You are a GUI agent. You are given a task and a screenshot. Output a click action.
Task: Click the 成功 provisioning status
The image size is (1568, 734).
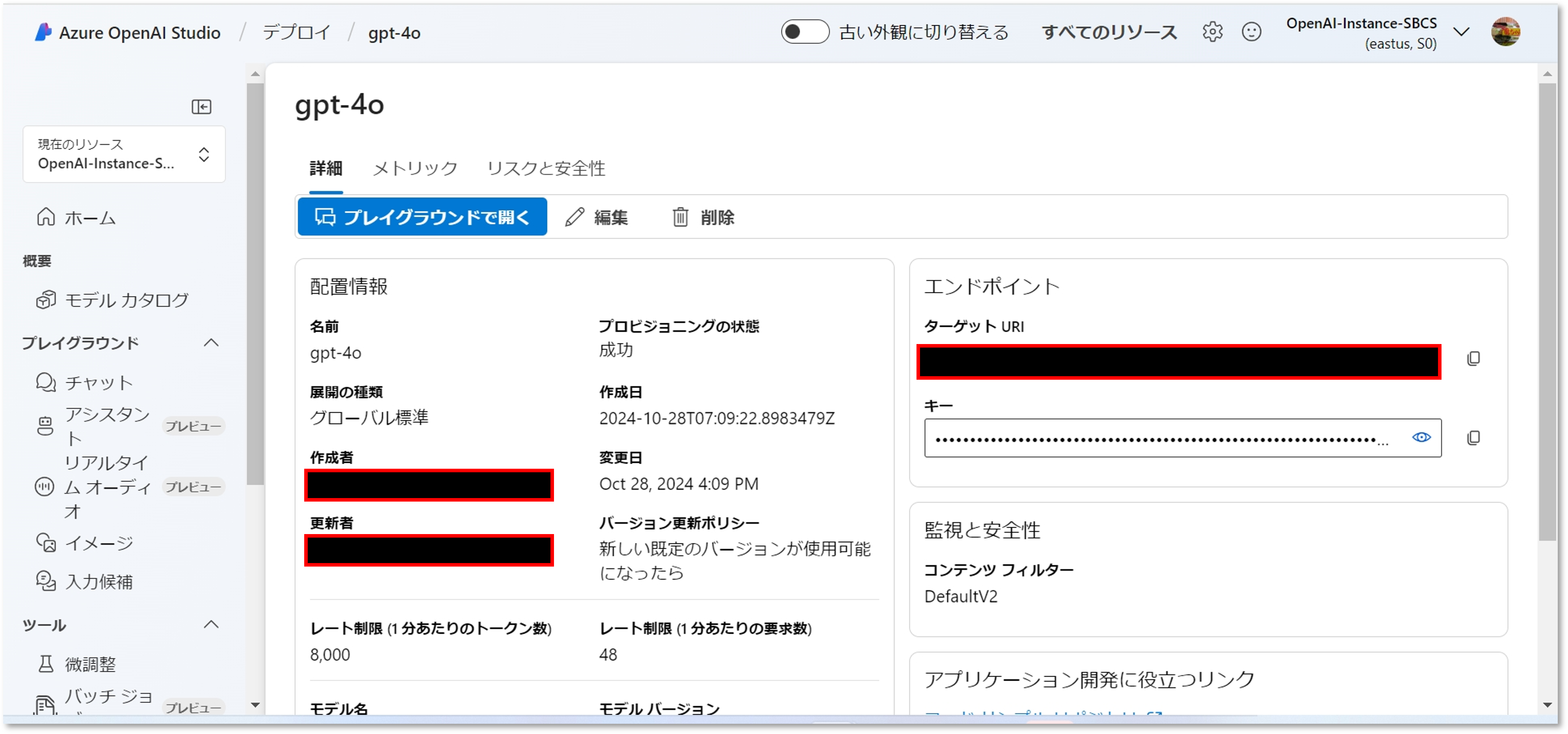tap(616, 350)
